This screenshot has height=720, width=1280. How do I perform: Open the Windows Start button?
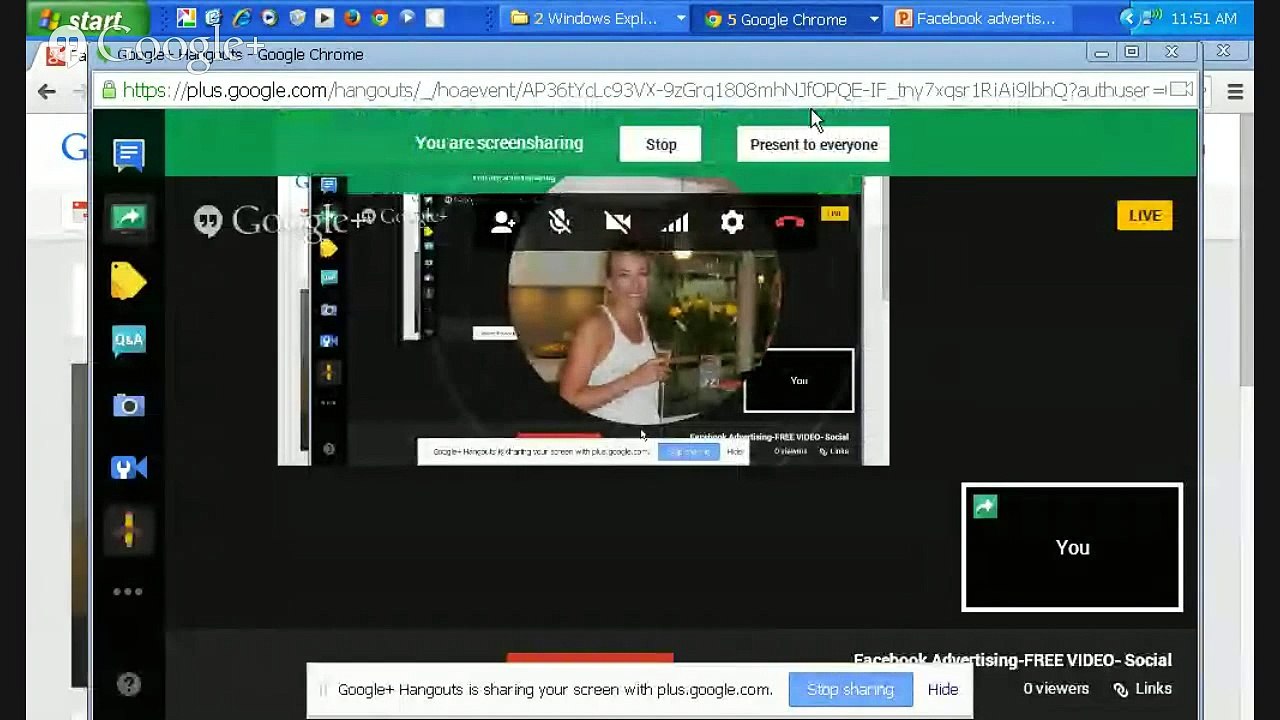coord(86,19)
